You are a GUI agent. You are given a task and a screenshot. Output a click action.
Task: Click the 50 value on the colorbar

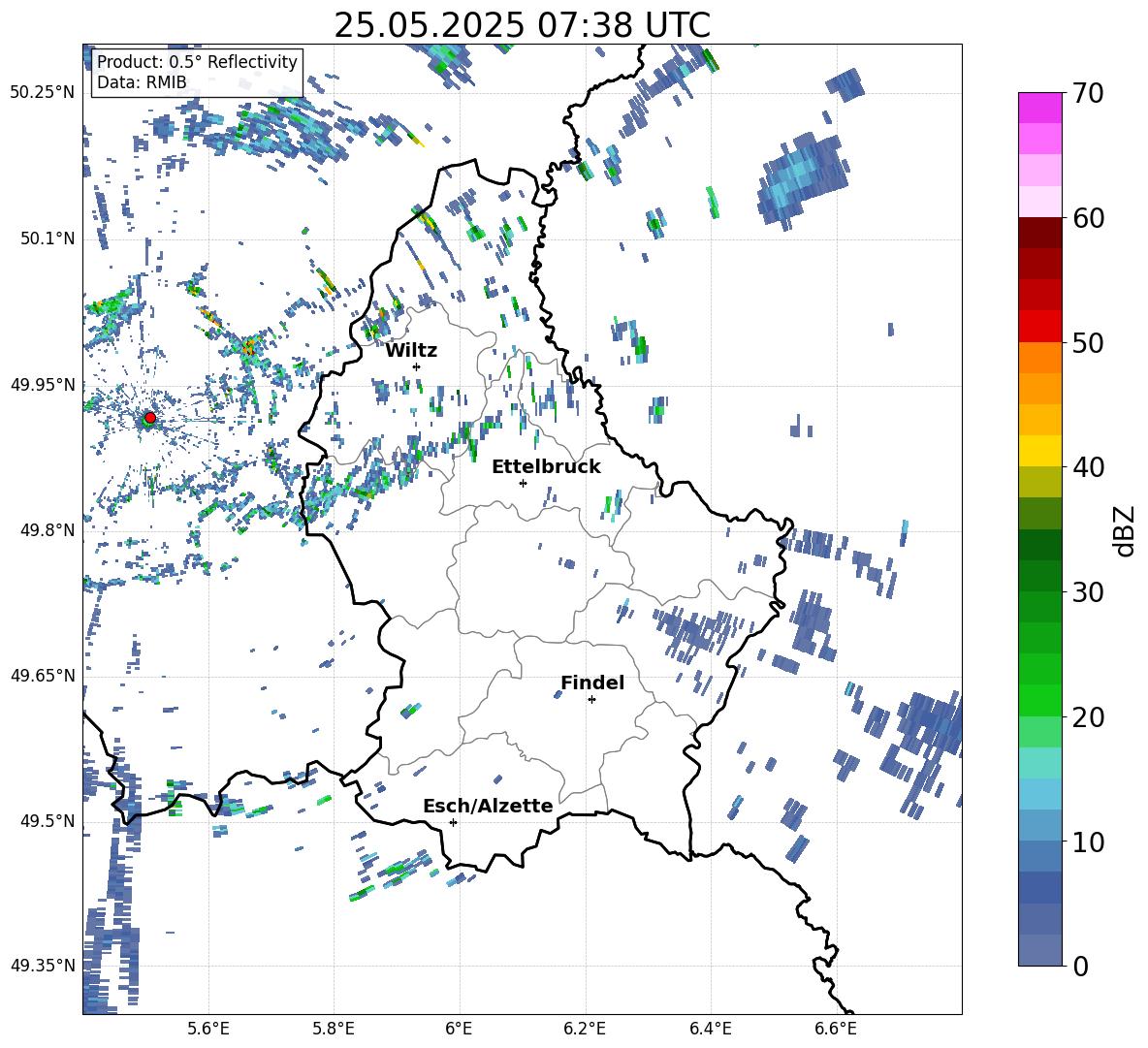pyautogui.click(x=1087, y=343)
